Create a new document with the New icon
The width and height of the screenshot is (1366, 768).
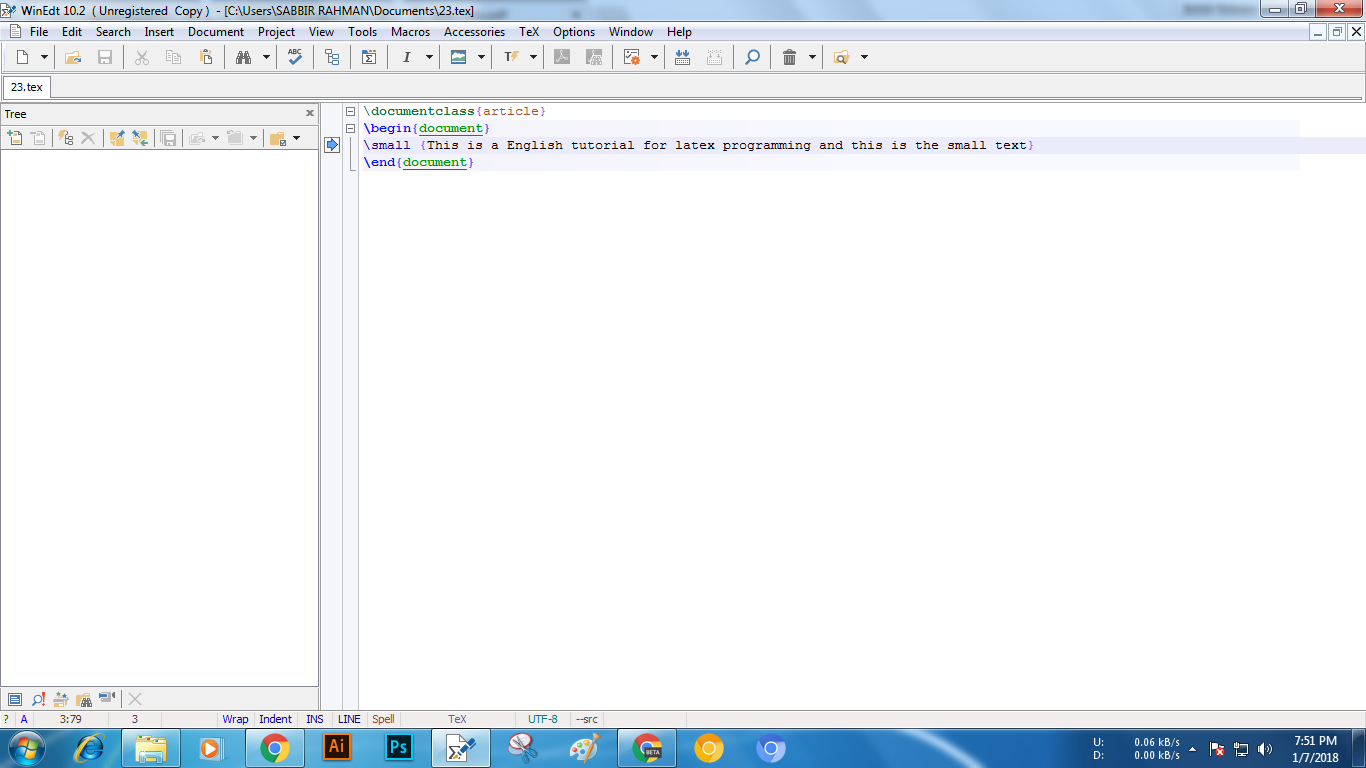coord(22,58)
